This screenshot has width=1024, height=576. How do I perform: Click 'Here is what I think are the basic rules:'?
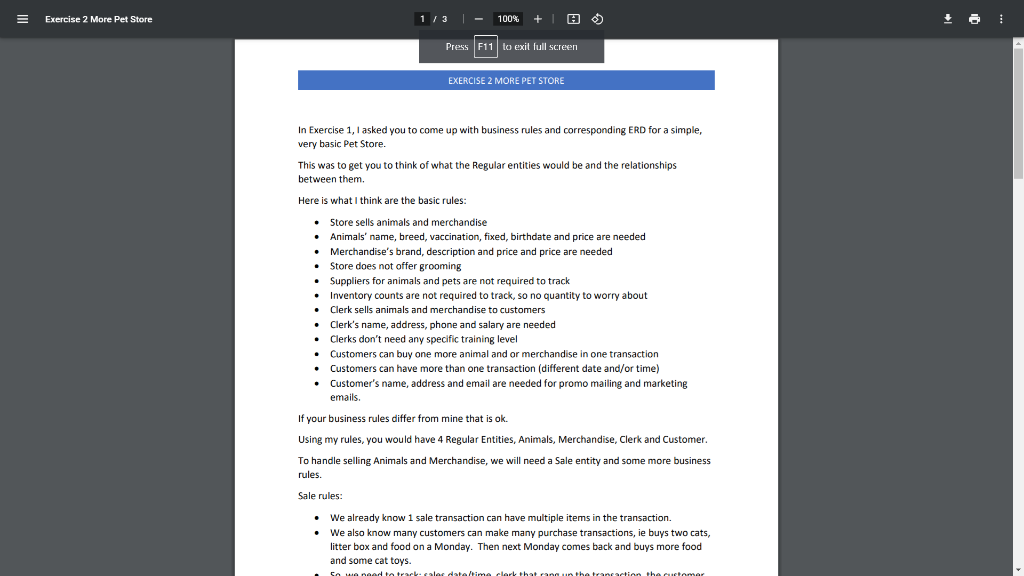pyautogui.click(x=382, y=200)
